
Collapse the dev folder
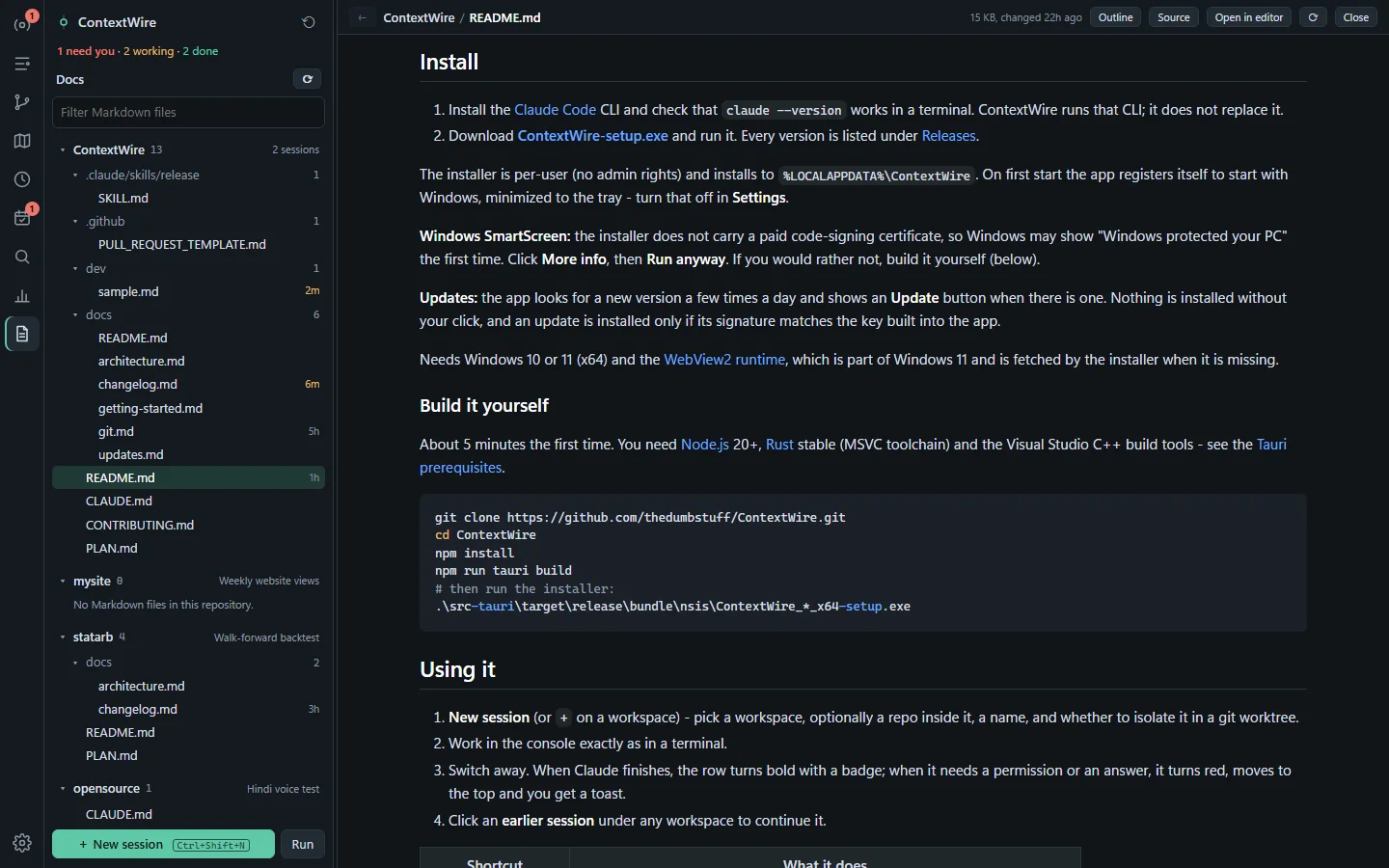click(75, 269)
